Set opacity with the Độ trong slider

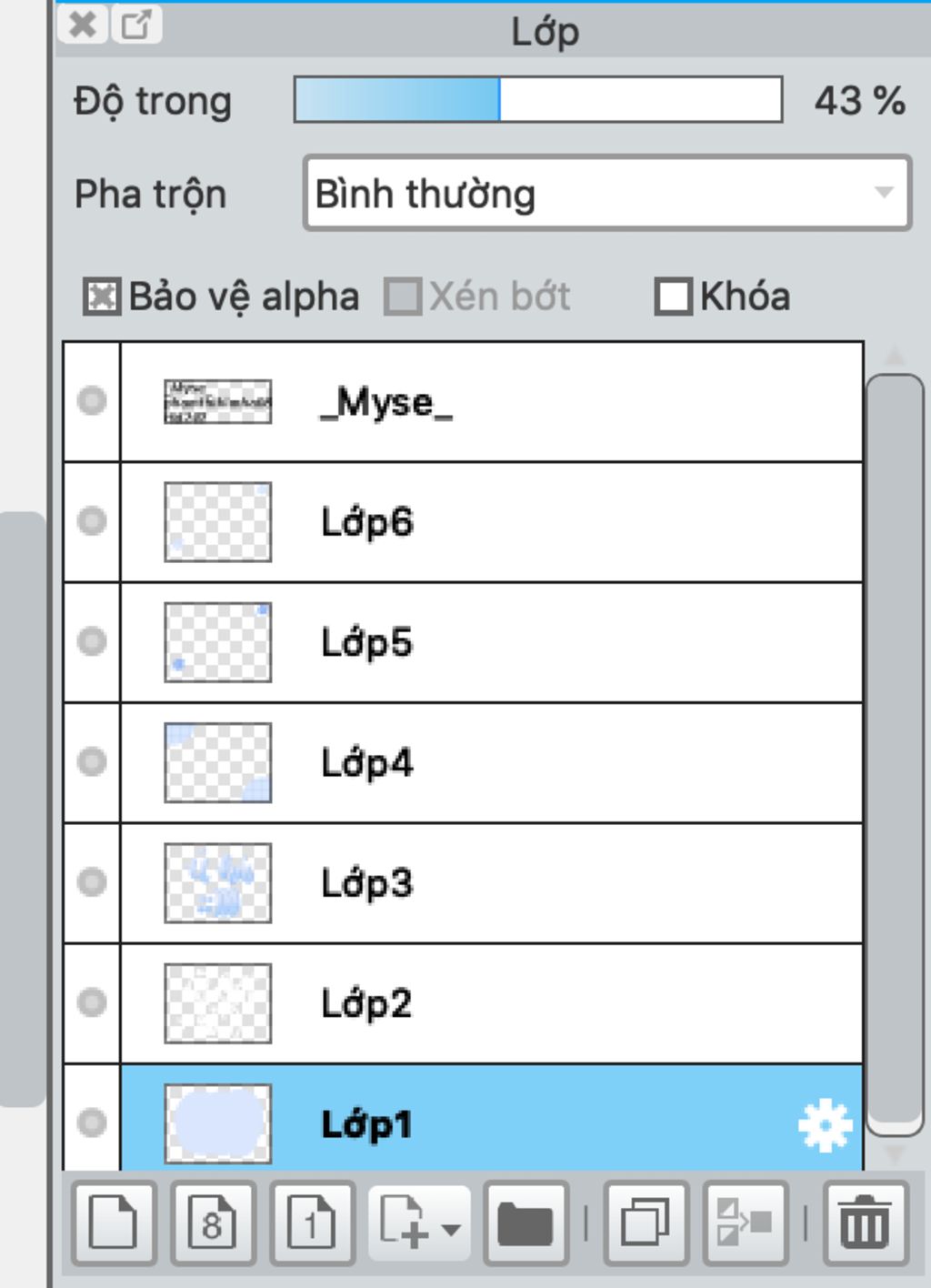pyautogui.click(x=538, y=99)
